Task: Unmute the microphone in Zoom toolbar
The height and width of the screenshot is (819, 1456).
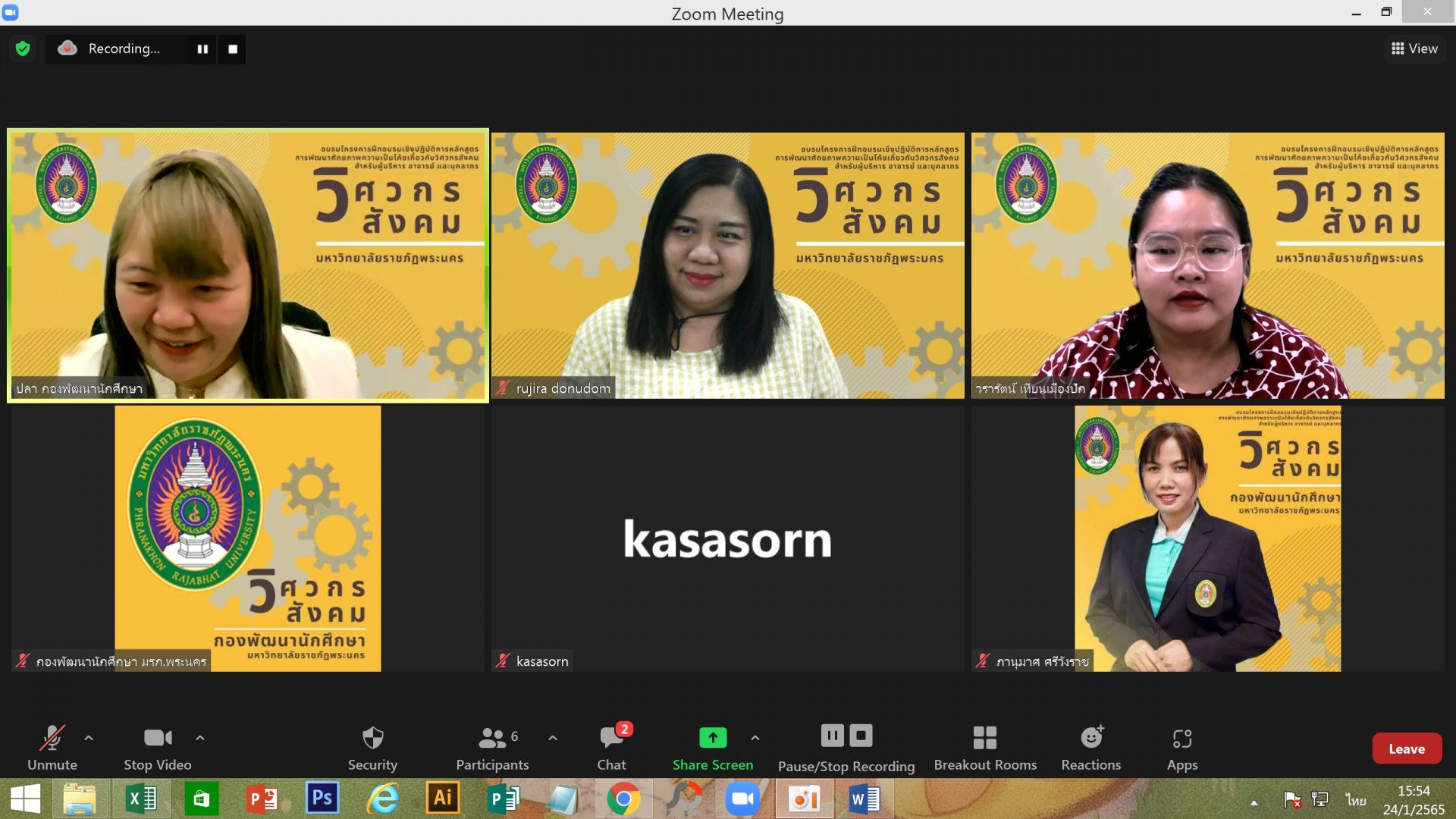Action: [52, 748]
